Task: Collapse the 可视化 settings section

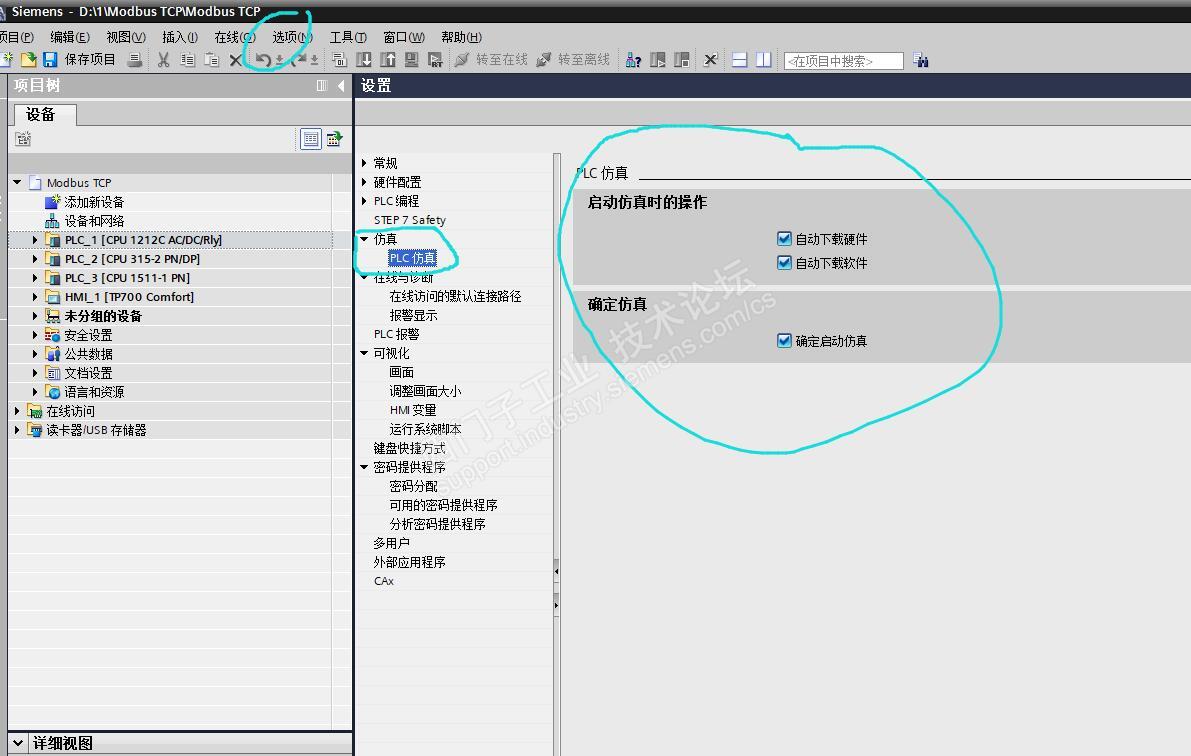Action: coord(365,353)
